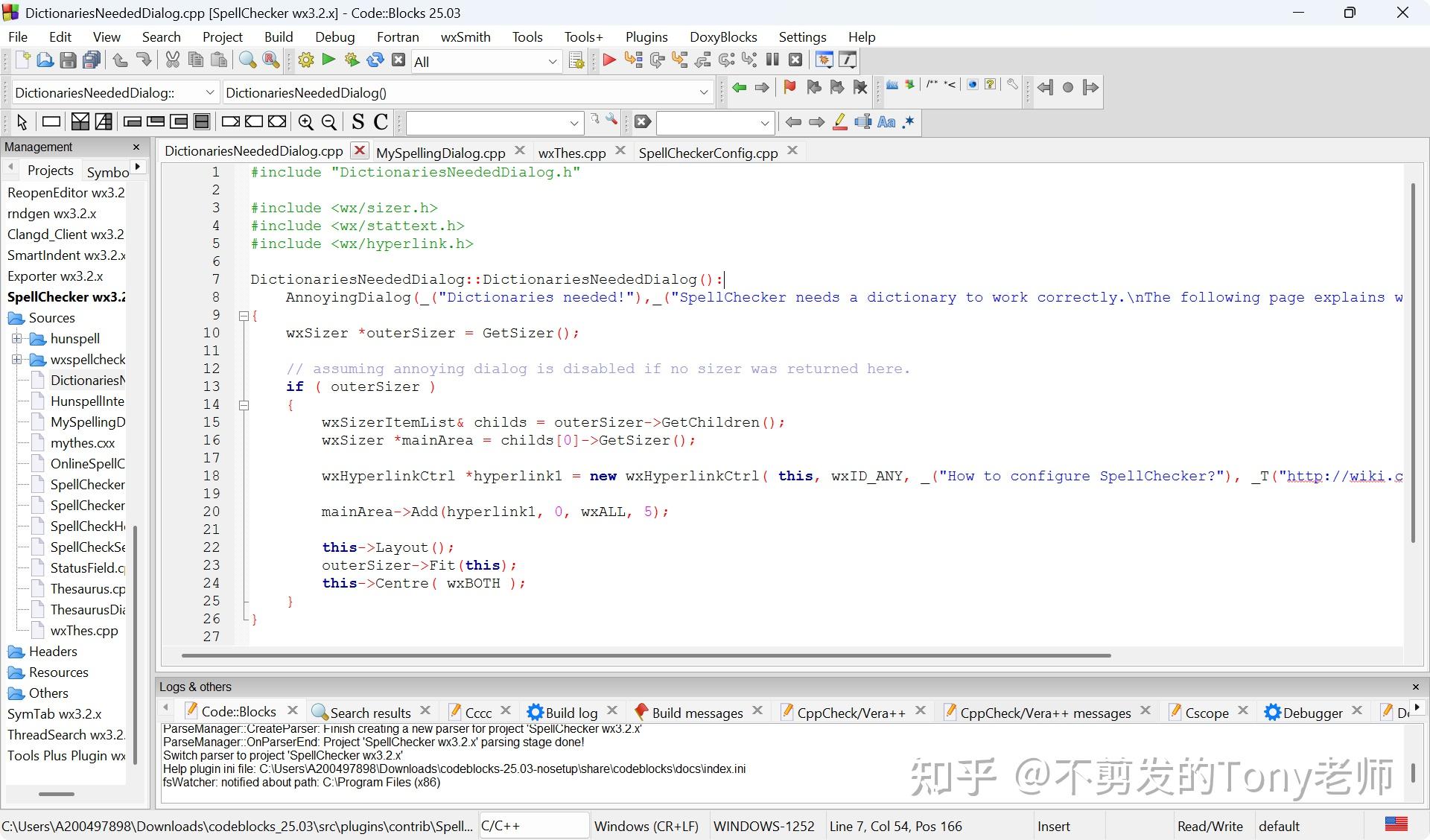The image size is (1430, 840).
Task: Toggle the Match case Aa icon
Action: tap(886, 121)
